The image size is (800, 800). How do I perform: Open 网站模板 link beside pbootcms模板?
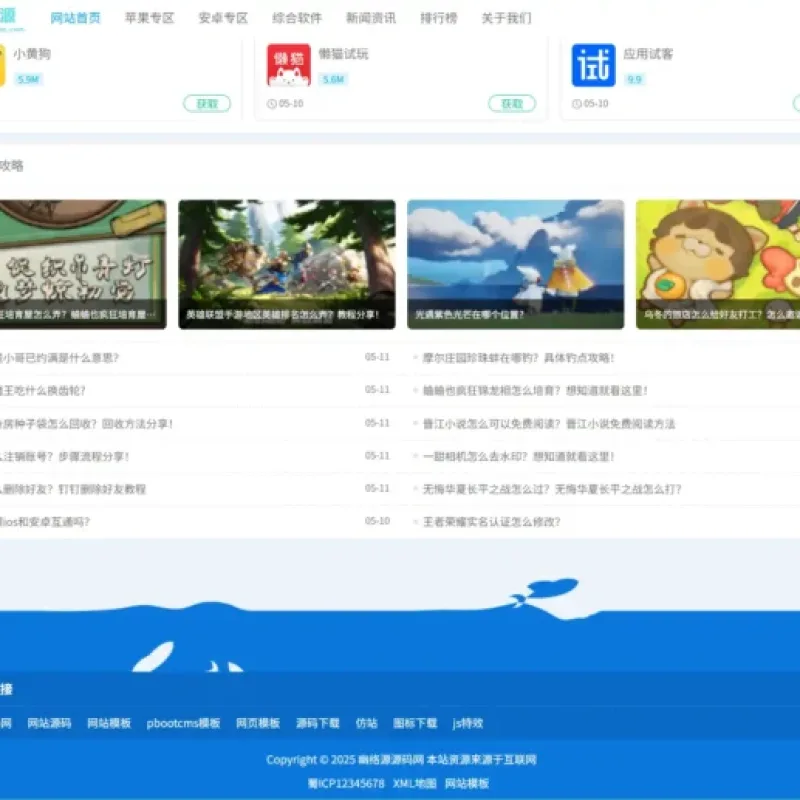coord(109,723)
